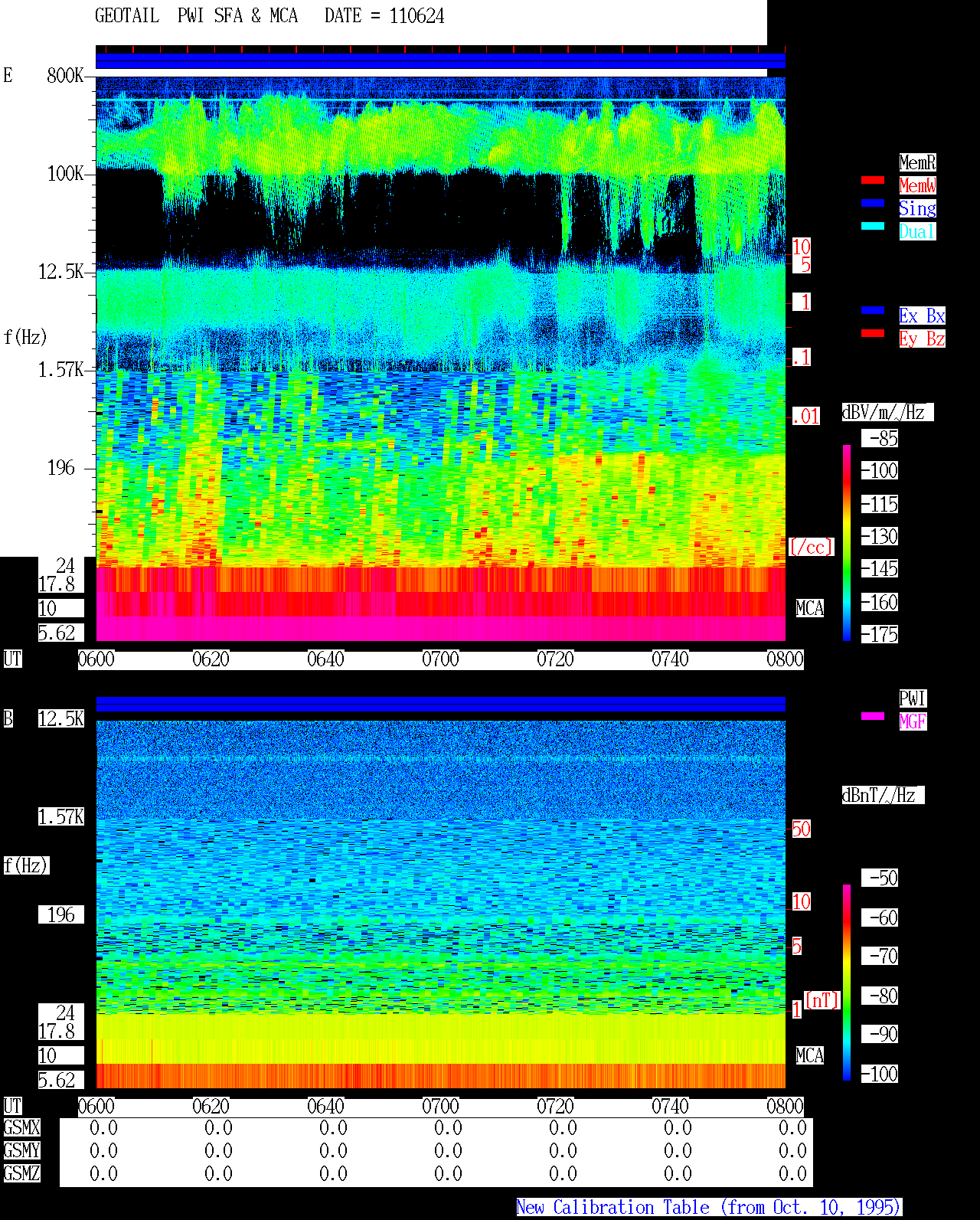Open the New Calibration Table link
The width and height of the screenshot is (980, 1220).
[709, 1208]
